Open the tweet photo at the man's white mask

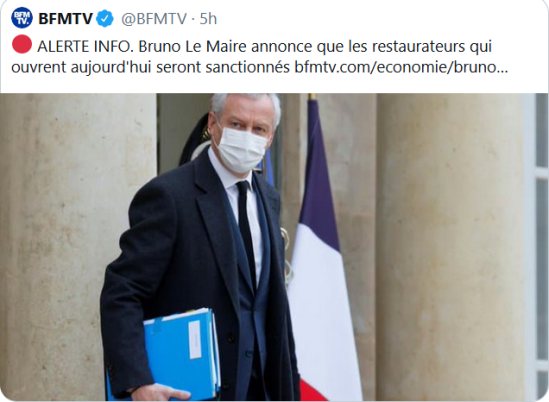point(242,150)
